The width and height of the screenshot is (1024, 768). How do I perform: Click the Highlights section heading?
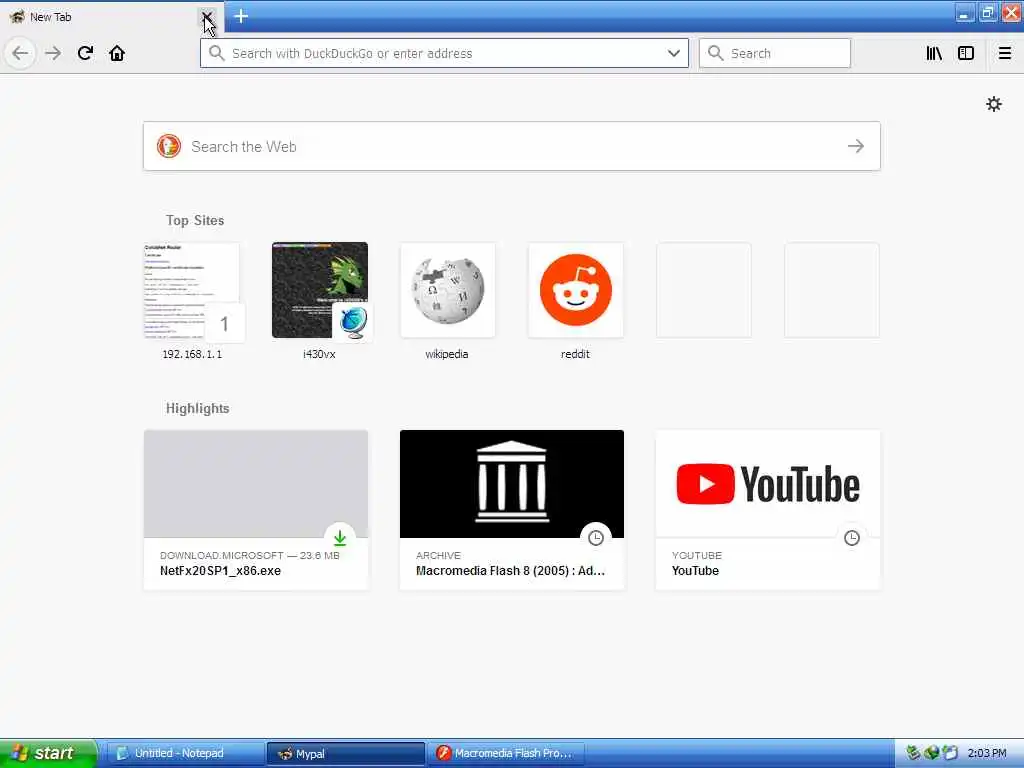pos(197,409)
